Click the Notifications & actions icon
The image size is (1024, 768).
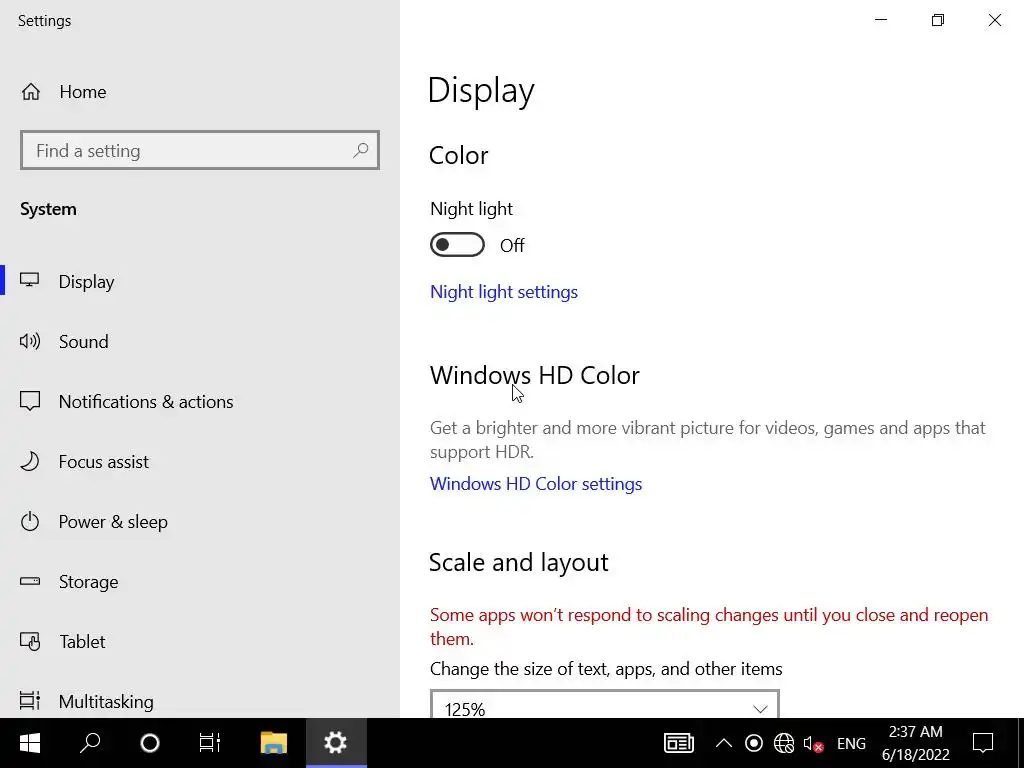pyautogui.click(x=30, y=401)
